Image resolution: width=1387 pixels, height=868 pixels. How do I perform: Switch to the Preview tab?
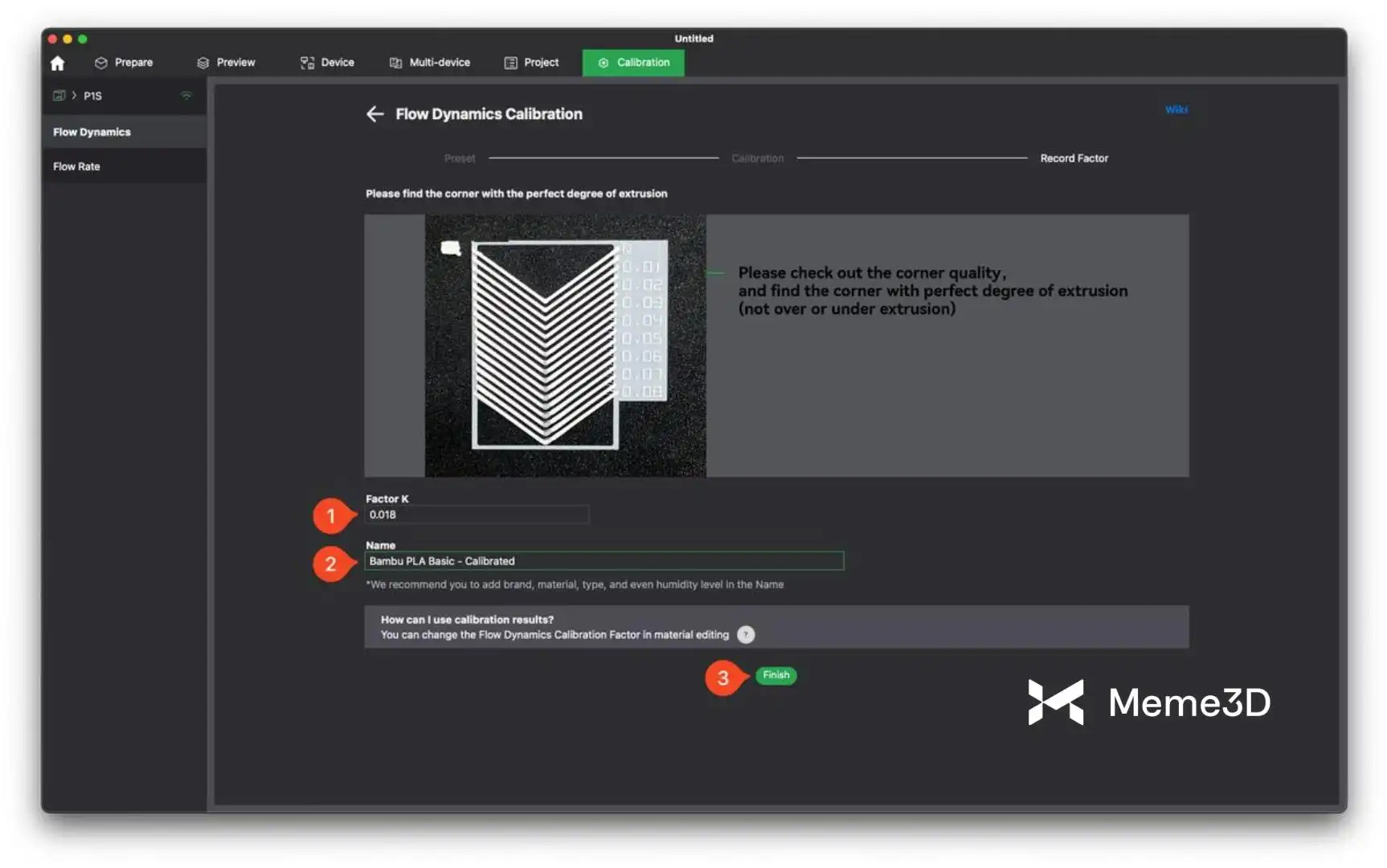[226, 63]
